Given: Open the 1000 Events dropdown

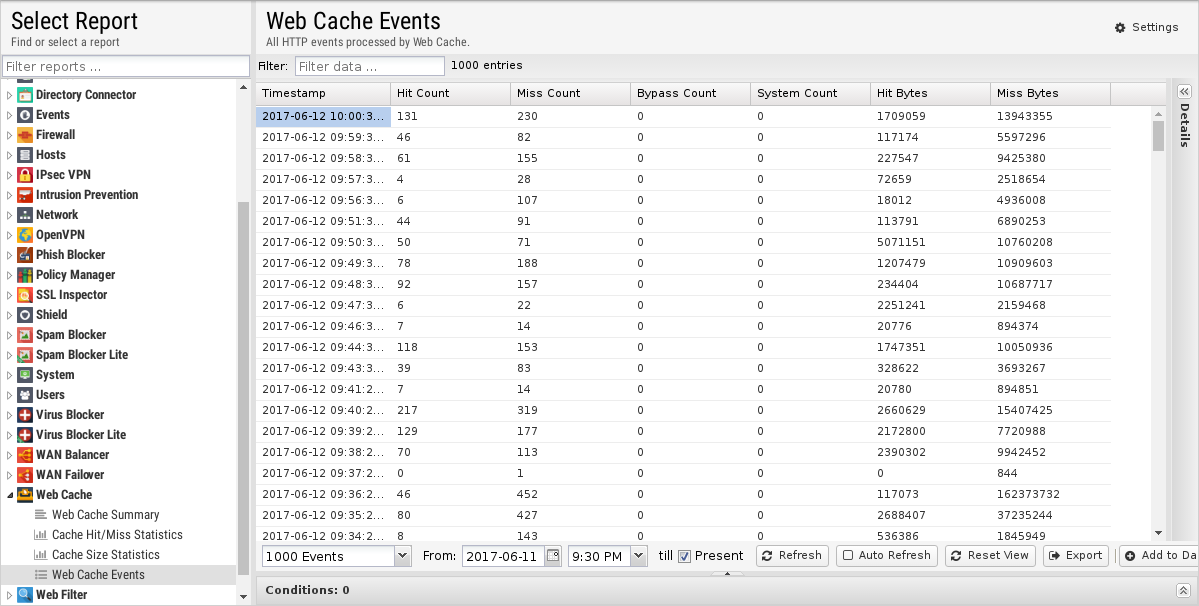Looking at the screenshot, I should coord(402,556).
